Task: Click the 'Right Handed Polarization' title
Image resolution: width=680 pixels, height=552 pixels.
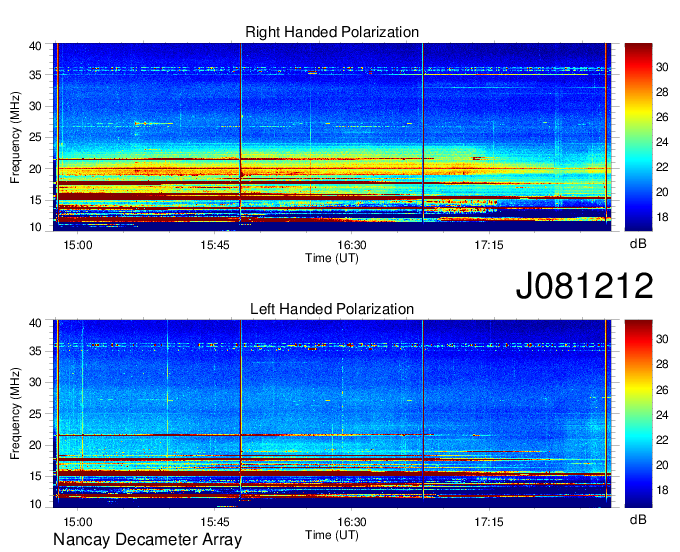Action: coord(332,32)
